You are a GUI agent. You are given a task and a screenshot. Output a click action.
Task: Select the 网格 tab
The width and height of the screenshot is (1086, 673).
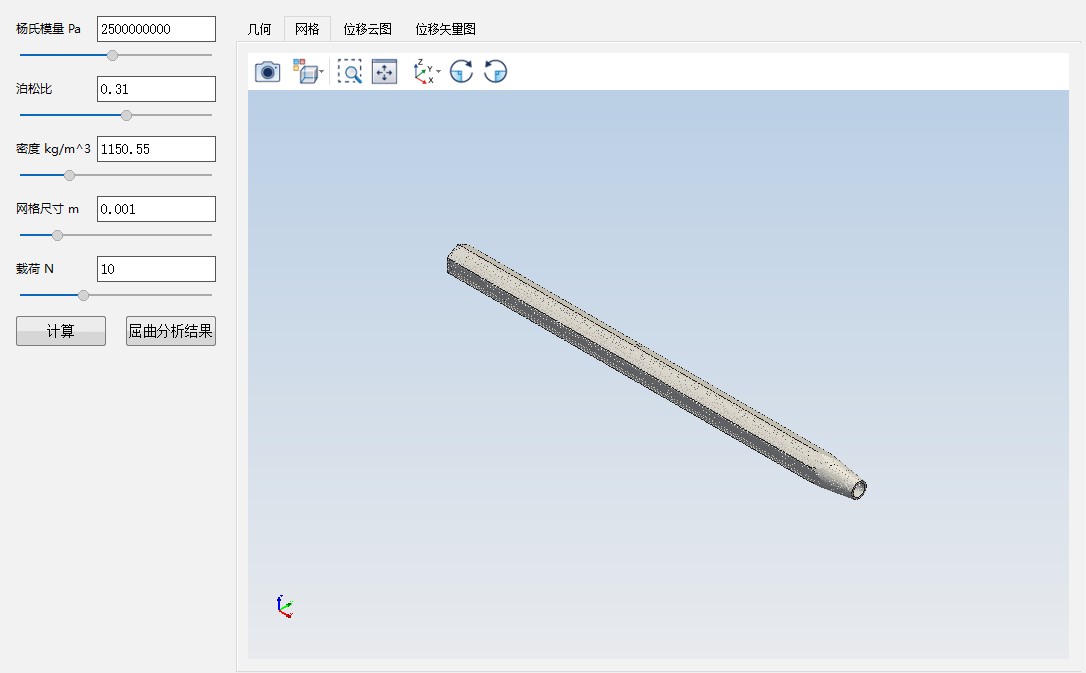tap(307, 29)
